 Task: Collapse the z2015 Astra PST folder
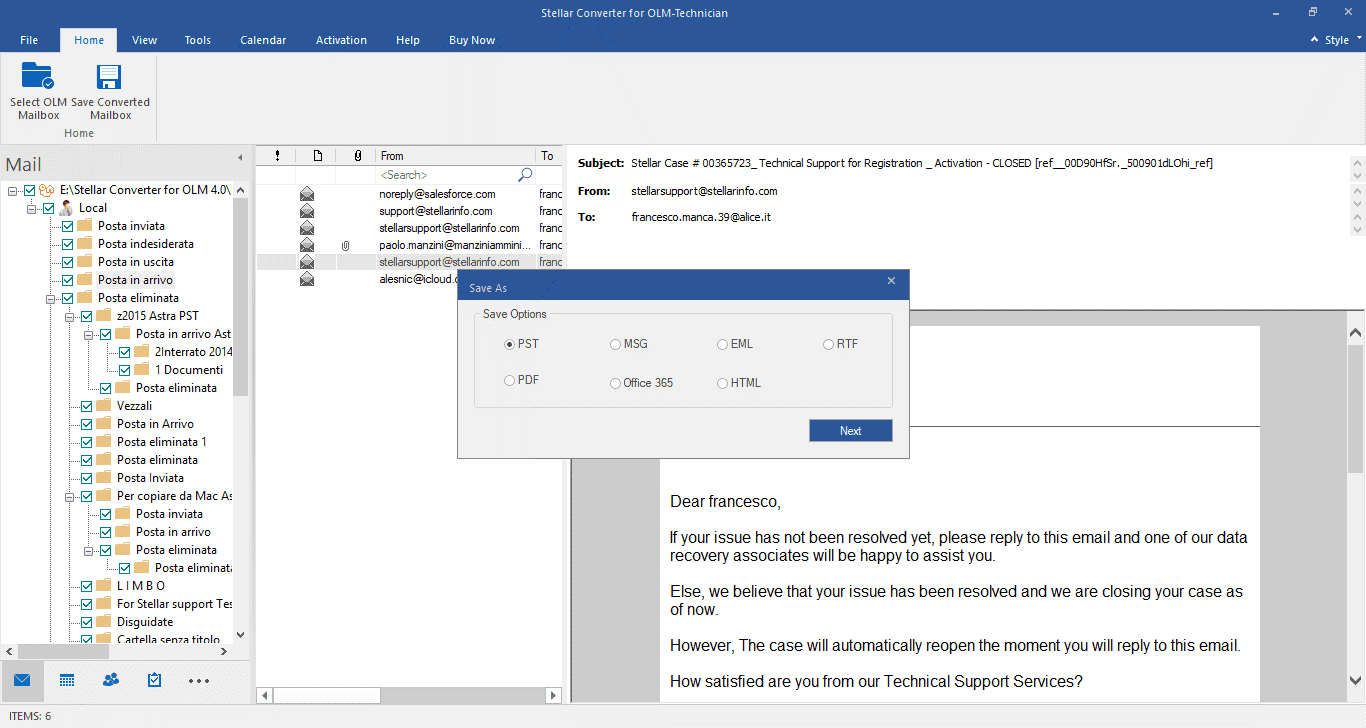coord(71,316)
